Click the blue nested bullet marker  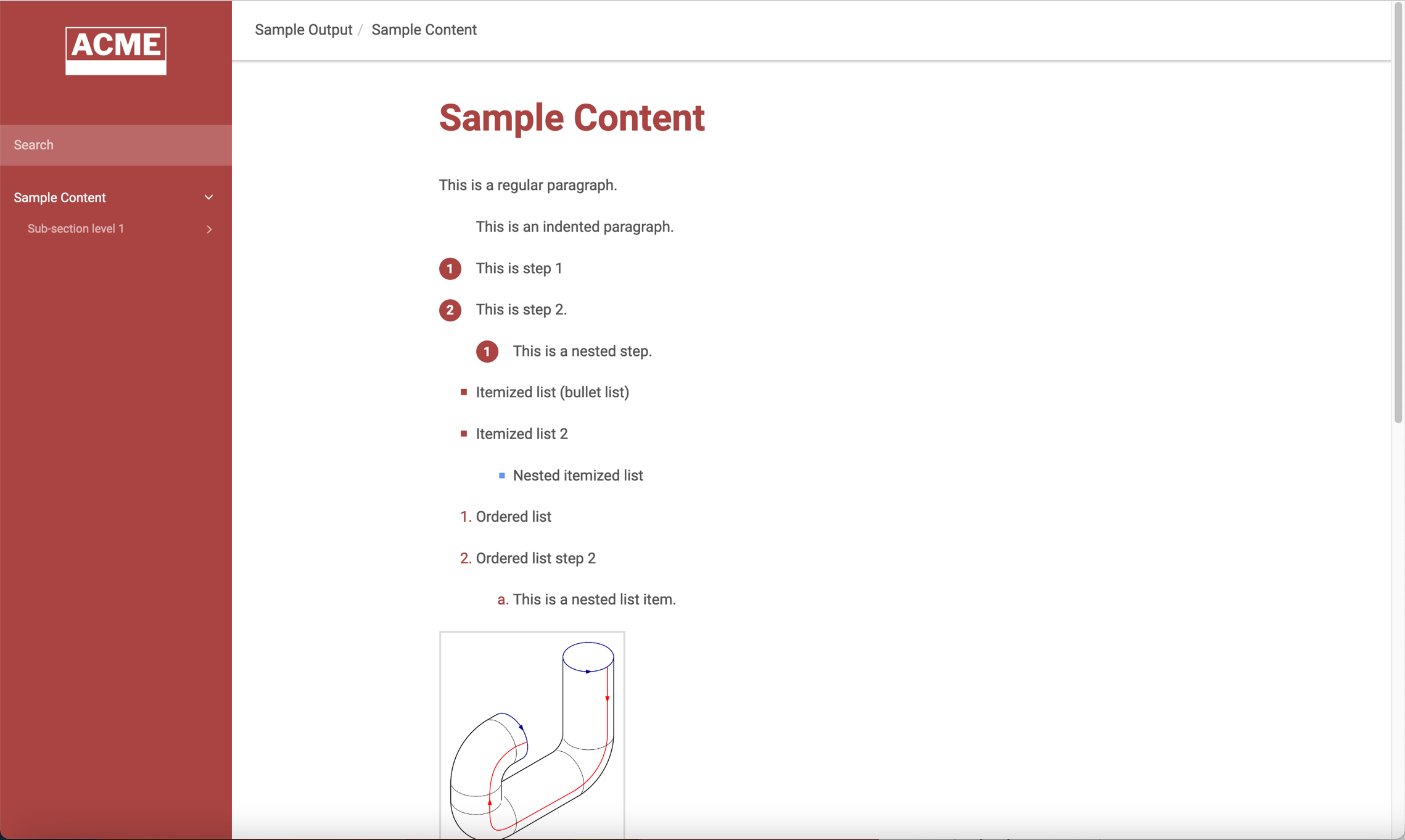point(501,475)
